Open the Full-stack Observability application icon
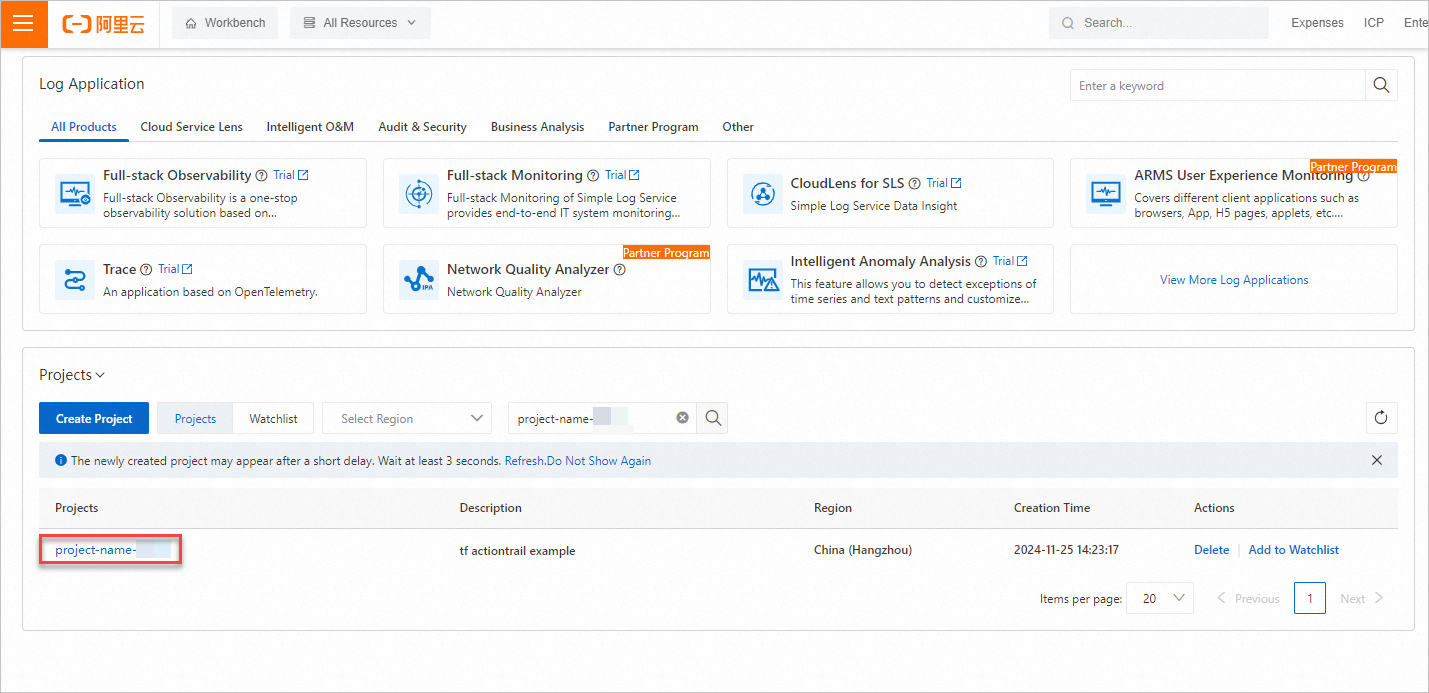This screenshot has height=693, width=1429. pos(75,193)
